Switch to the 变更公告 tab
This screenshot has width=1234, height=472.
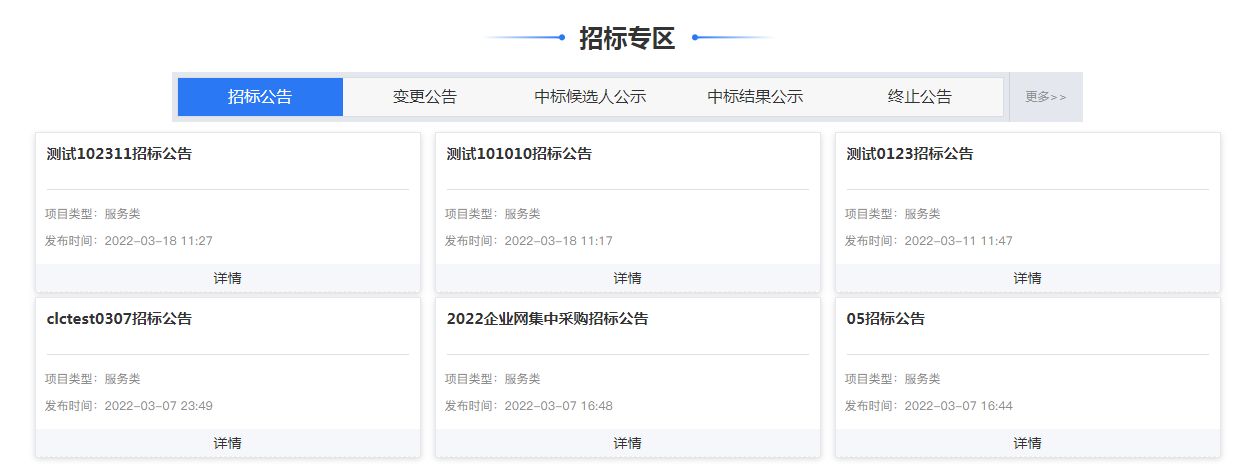point(425,97)
